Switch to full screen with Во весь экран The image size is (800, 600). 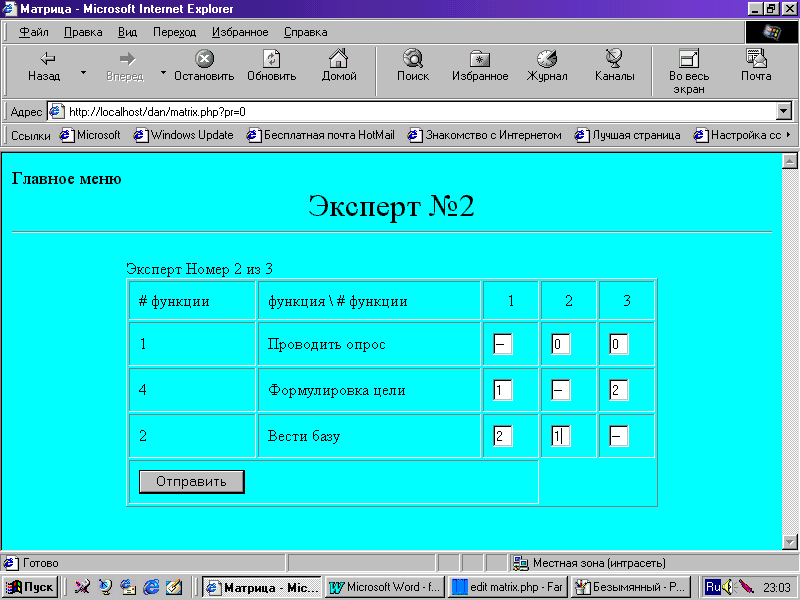click(x=689, y=71)
